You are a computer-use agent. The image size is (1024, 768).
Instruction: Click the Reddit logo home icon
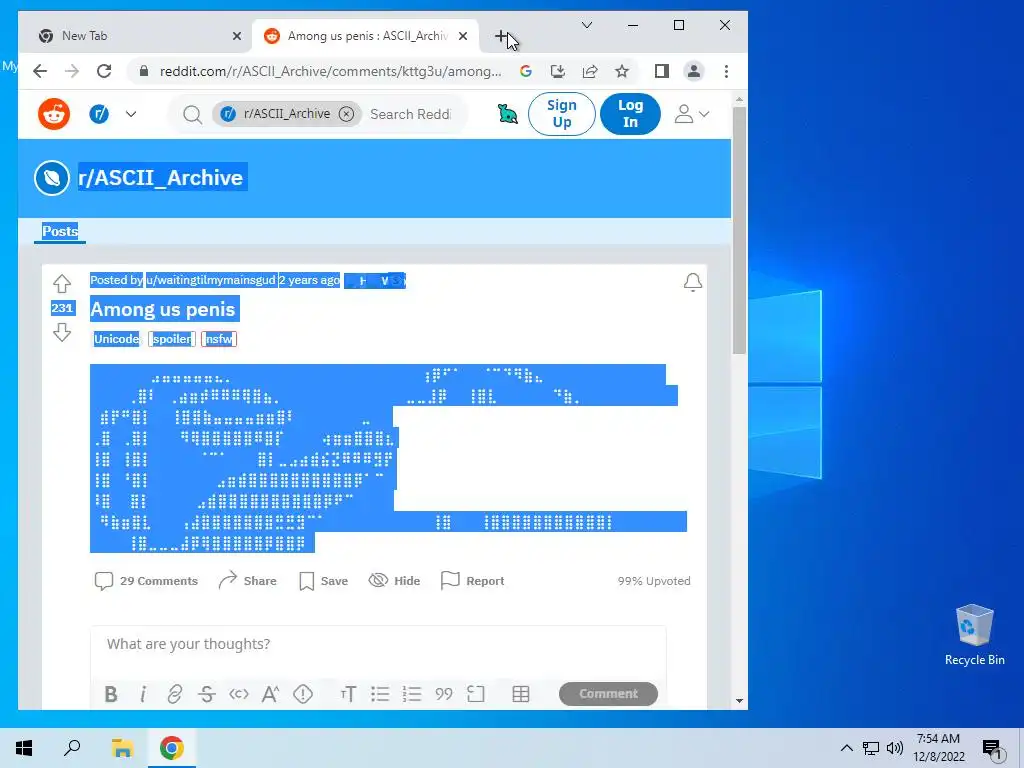point(54,114)
